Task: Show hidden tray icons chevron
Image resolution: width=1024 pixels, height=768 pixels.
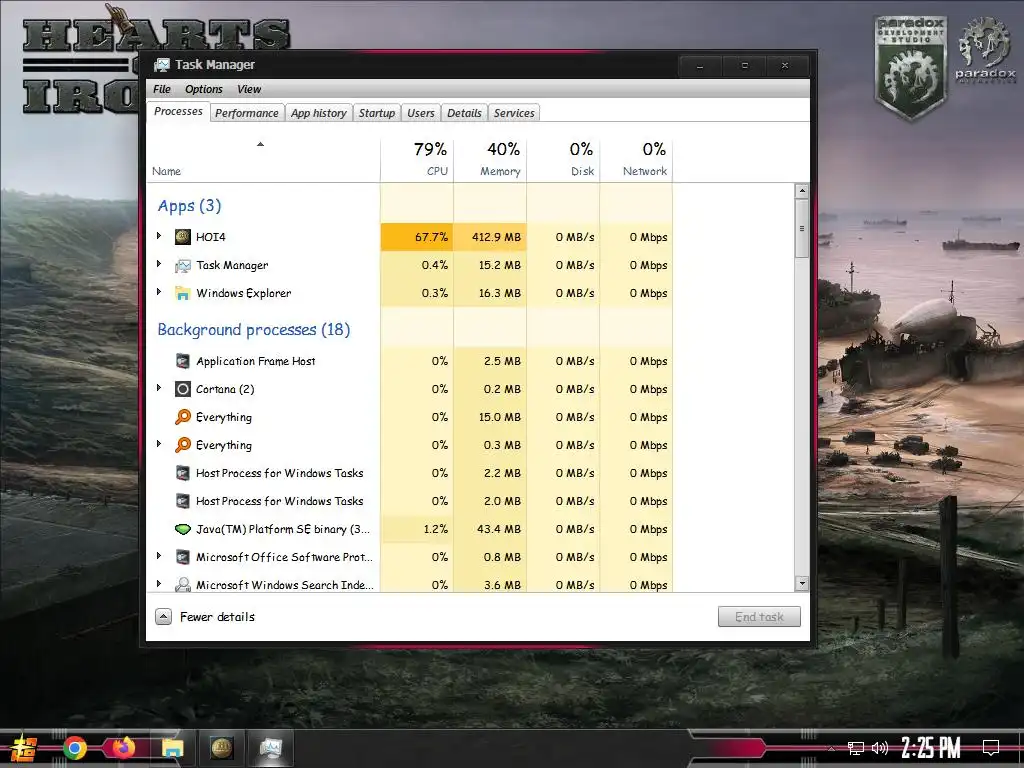Action: click(831, 748)
